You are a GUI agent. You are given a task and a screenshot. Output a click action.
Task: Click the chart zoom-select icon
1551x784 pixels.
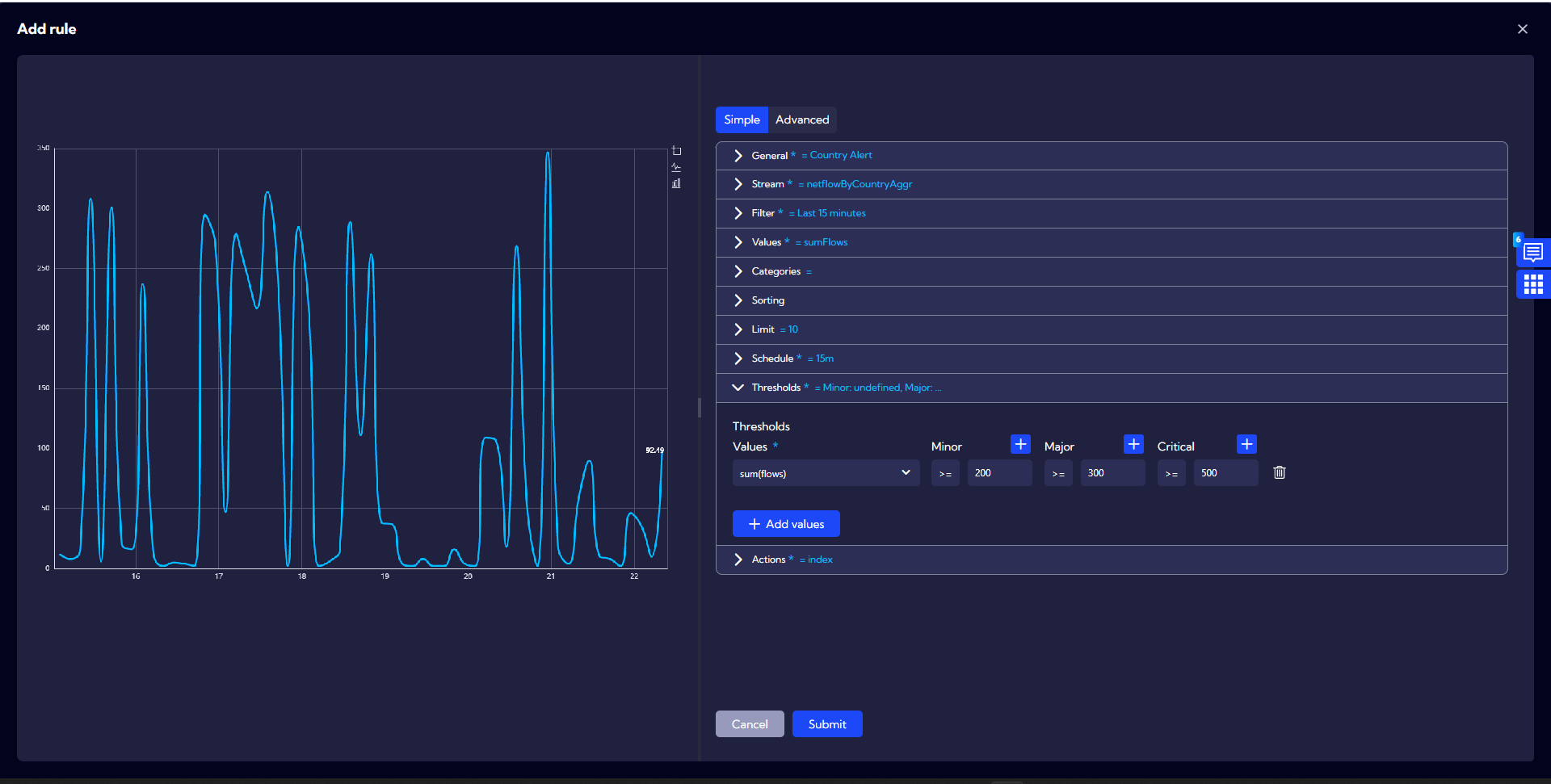tap(677, 151)
